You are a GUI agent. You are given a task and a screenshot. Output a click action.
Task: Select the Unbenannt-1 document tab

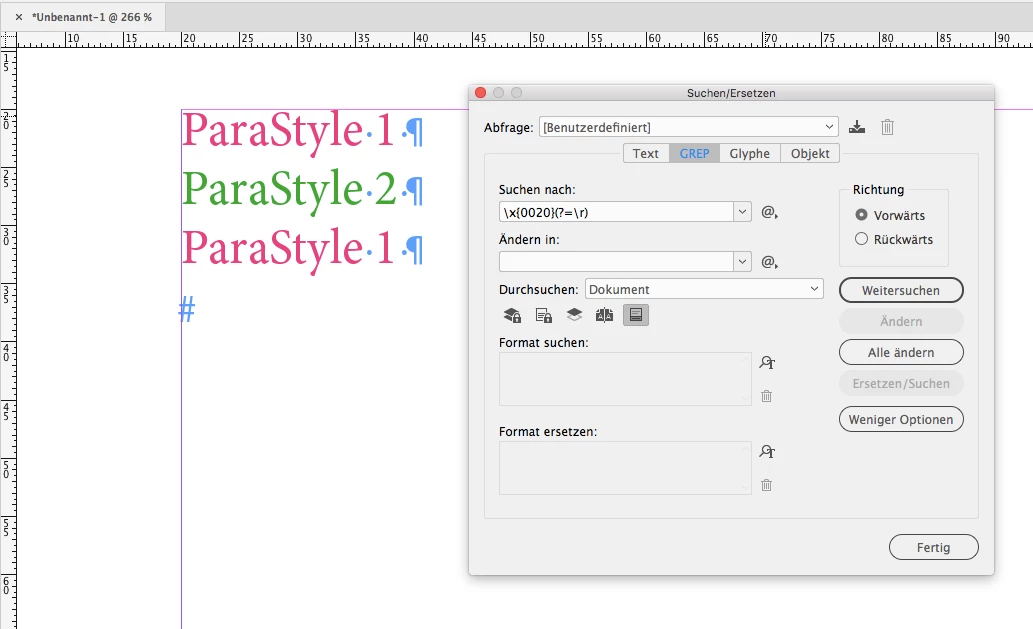pos(92,17)
